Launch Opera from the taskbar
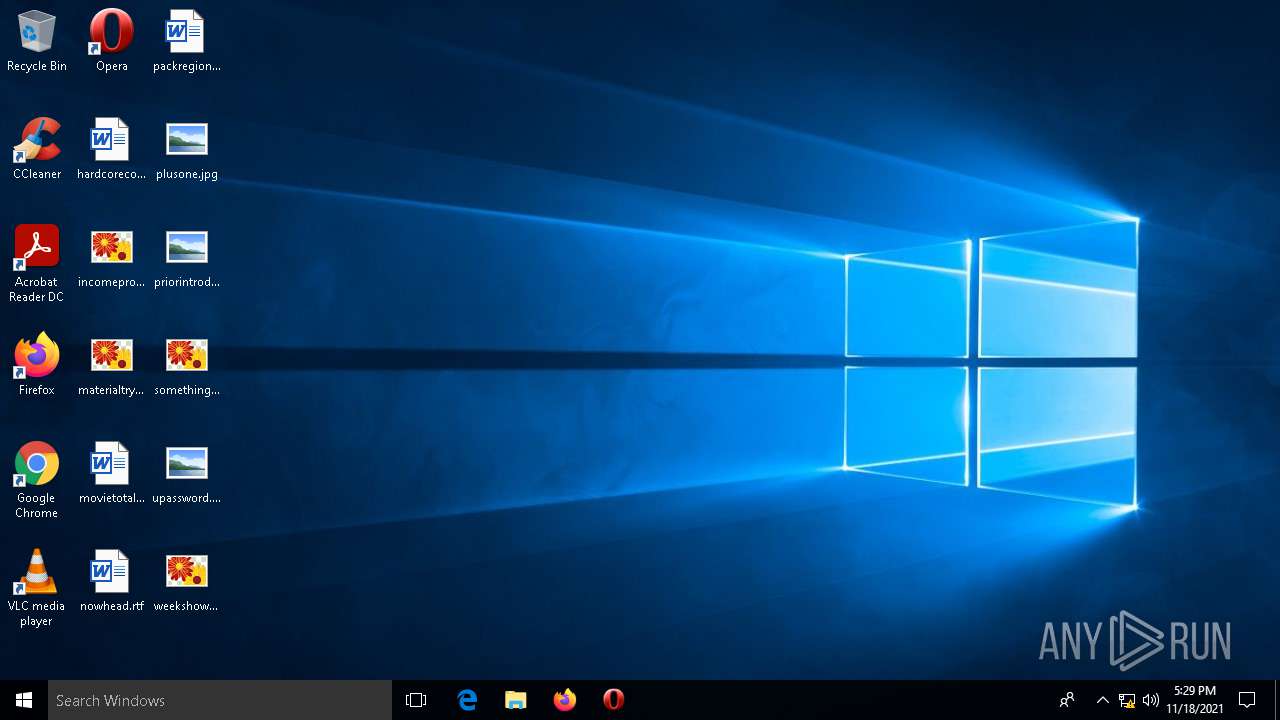 (614, 700)
